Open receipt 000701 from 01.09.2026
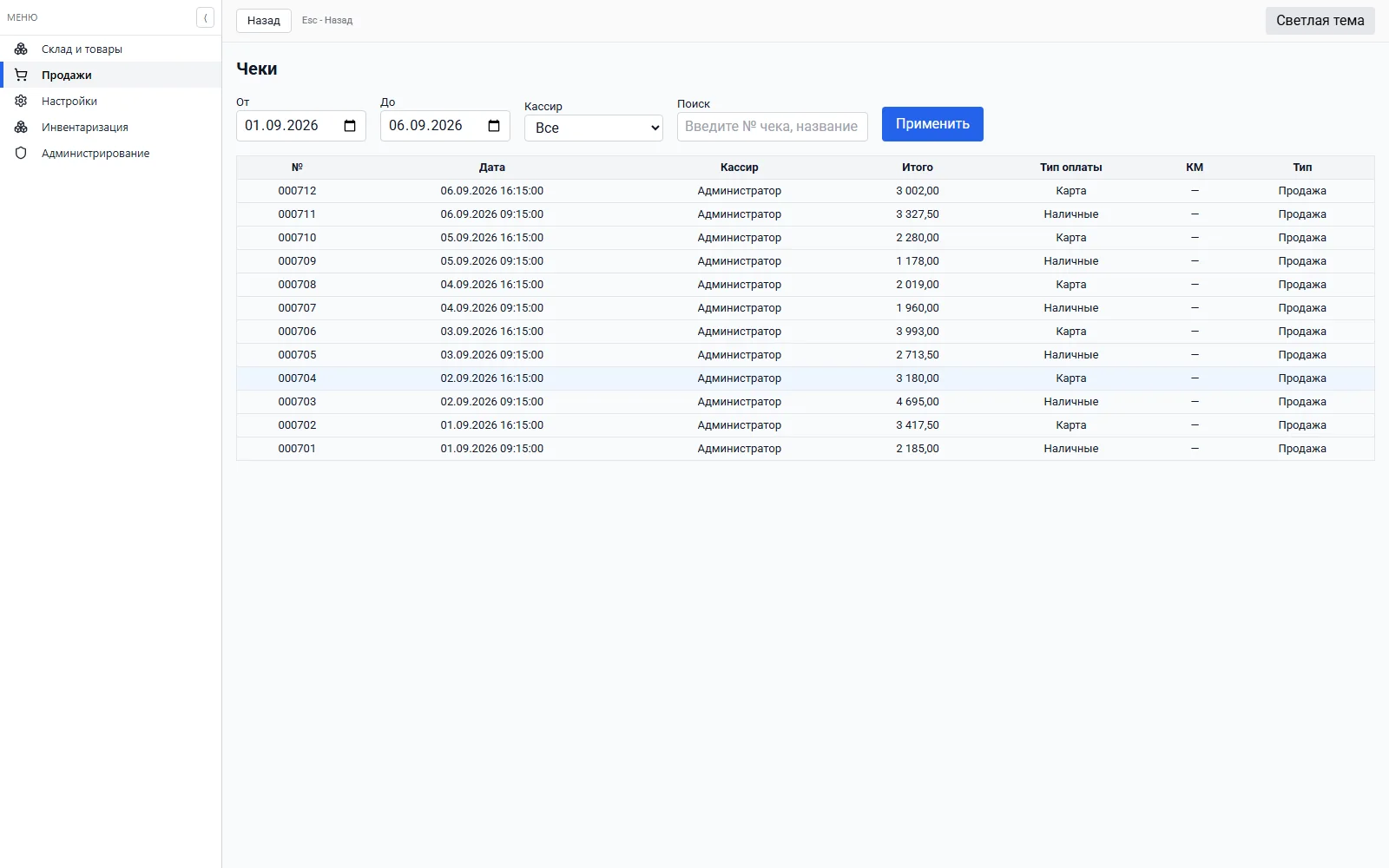This screenshot has height=868, width=1389. pyautogui.click(x=806, y=449)
